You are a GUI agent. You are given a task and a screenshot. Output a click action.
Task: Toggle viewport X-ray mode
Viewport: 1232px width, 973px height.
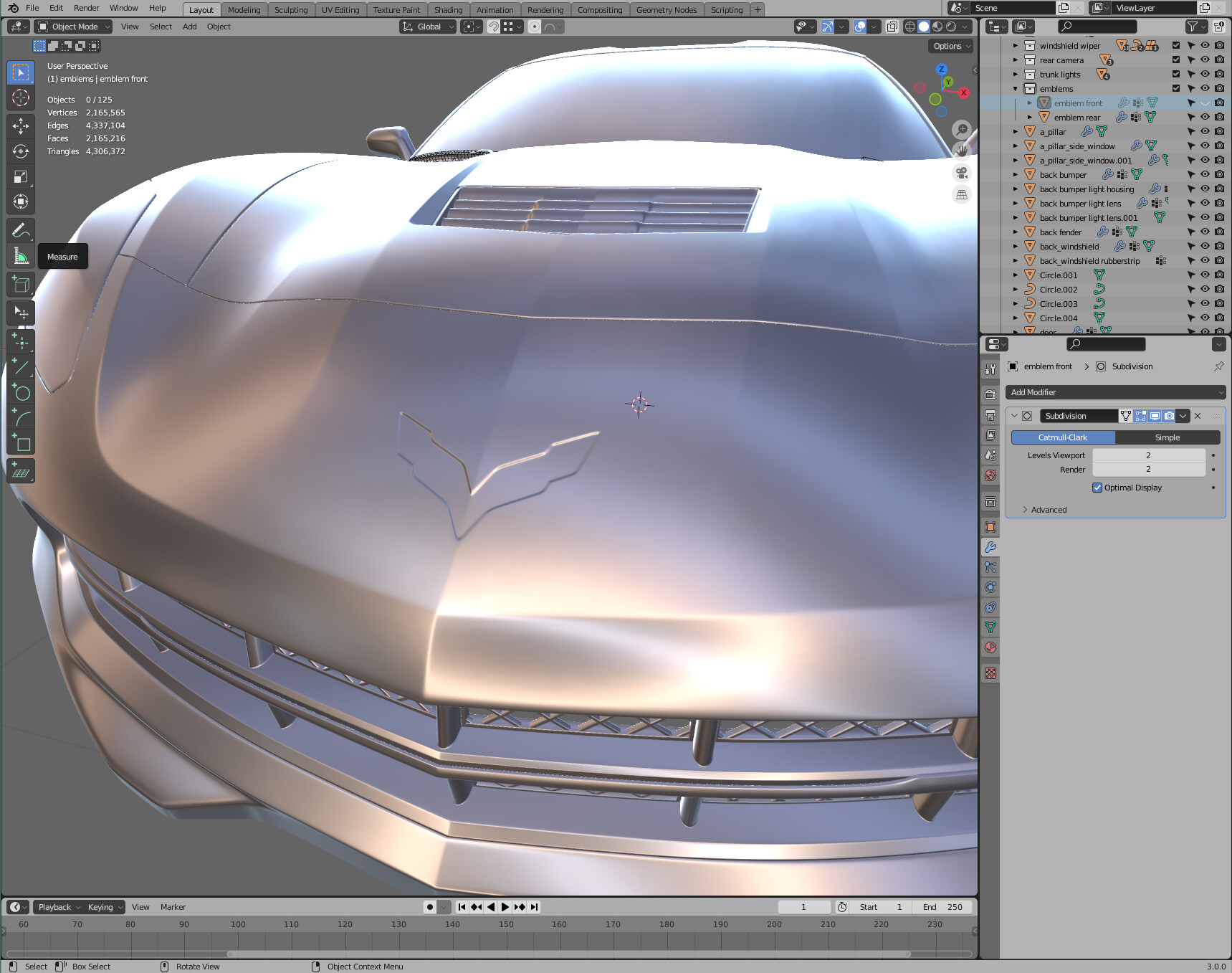click(x=892, y=27)
